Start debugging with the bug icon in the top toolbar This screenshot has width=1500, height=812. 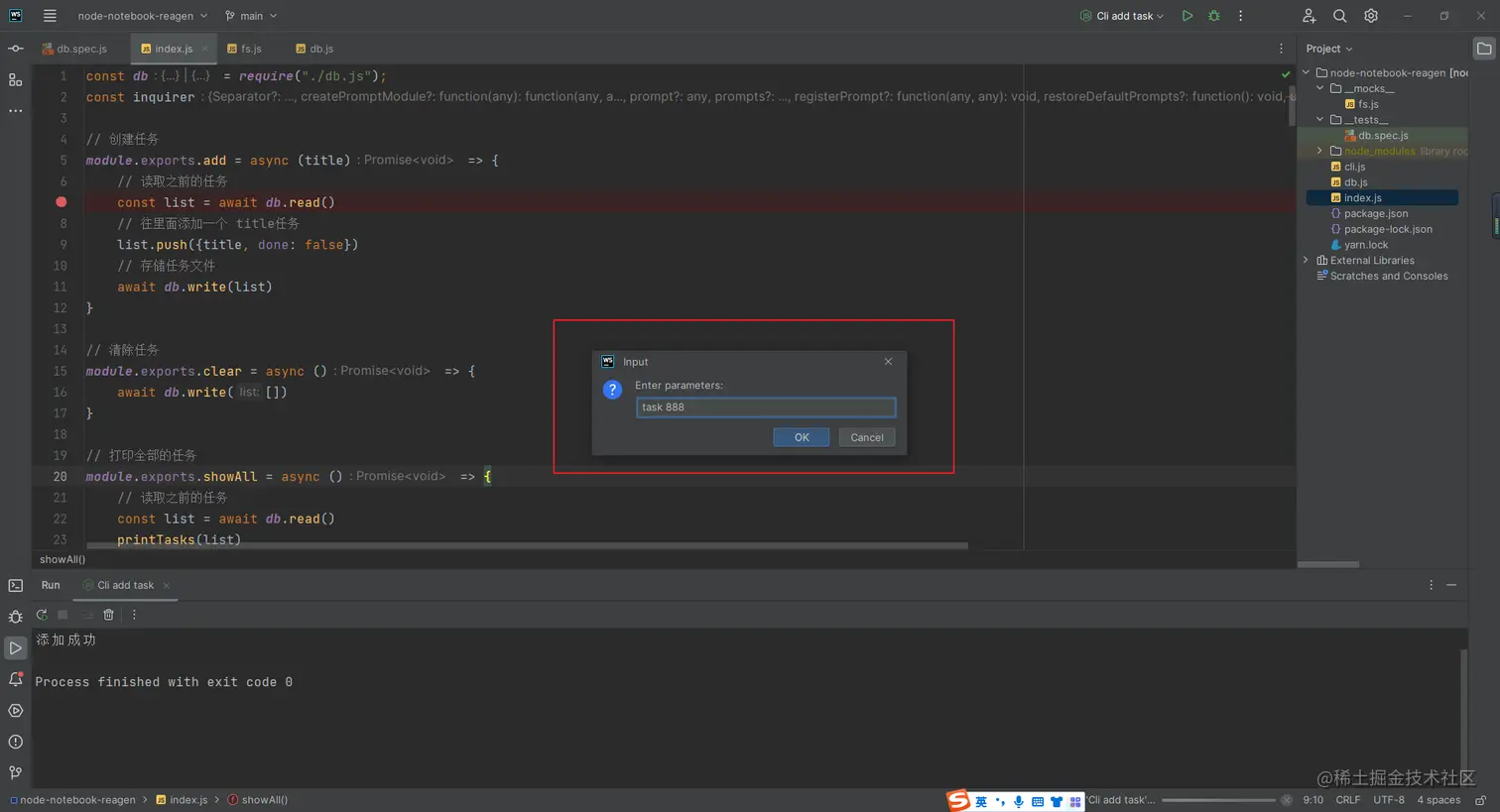(x=1213, y=16)
